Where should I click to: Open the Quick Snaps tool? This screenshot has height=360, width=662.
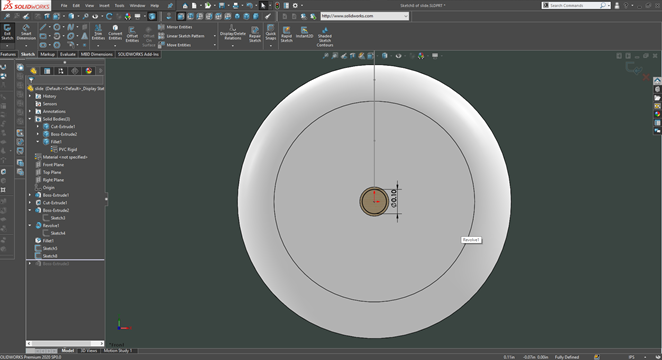271,33
